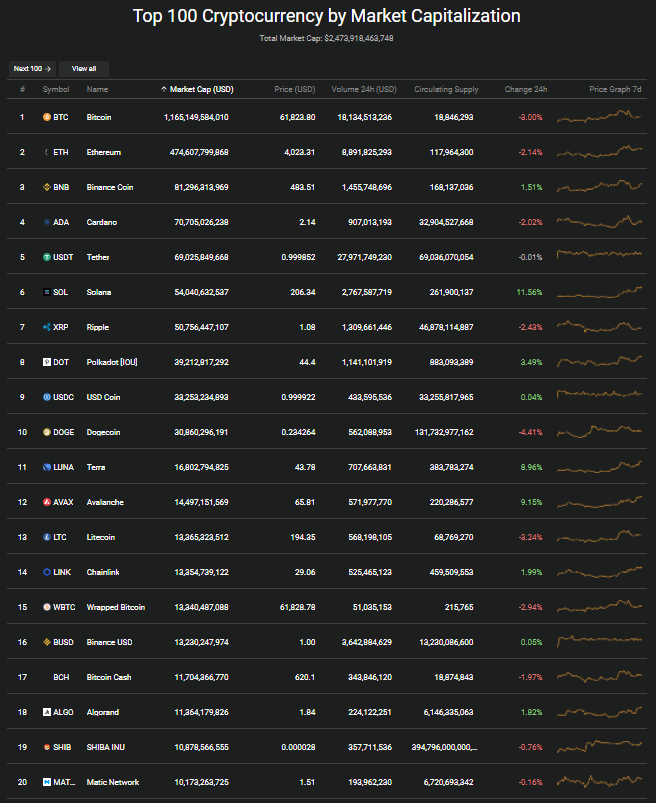Click the Algorand ALGO coin icon
This screenshot has width=656, height=803.
47,712
